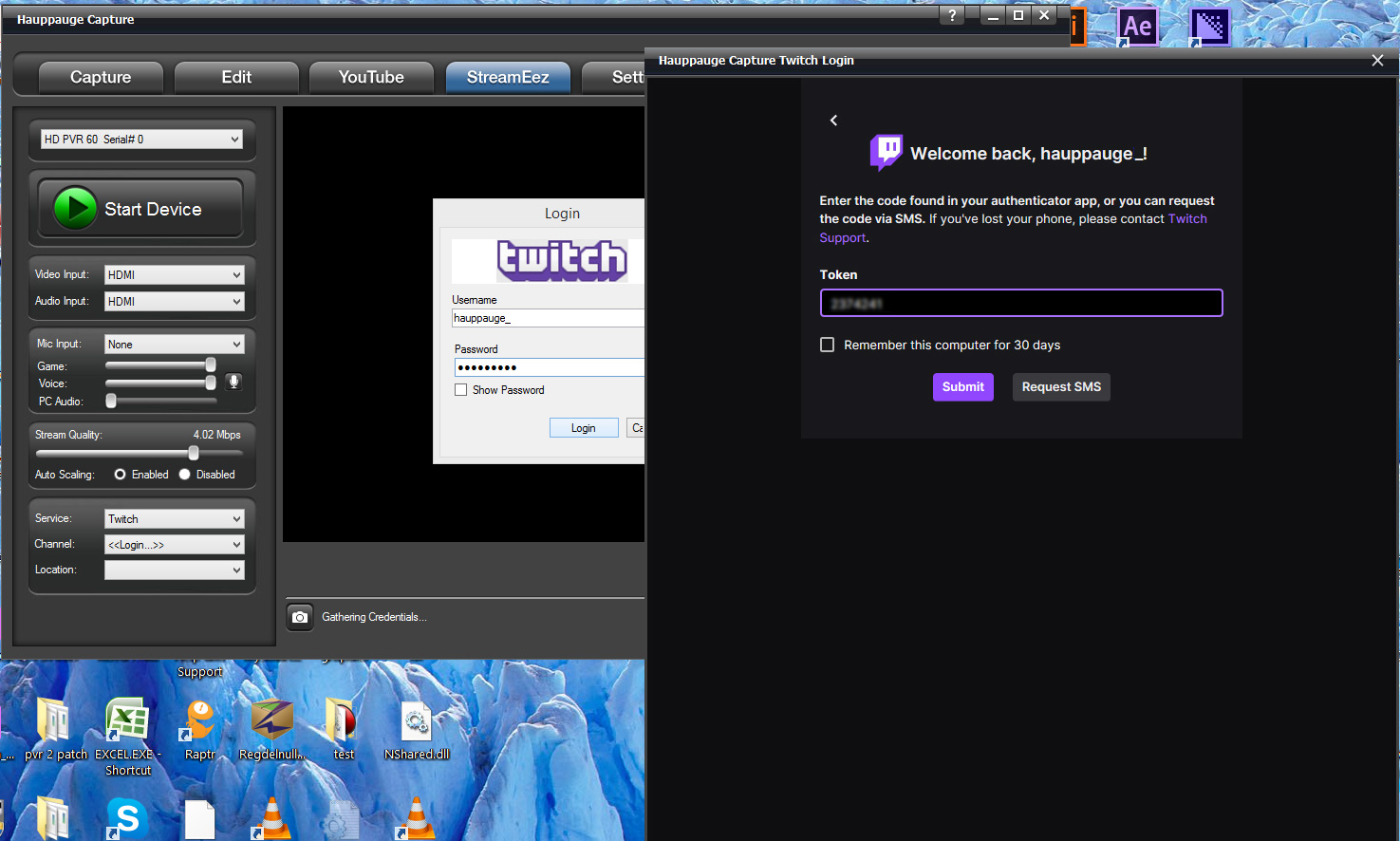Screen dimensions: 1400x841
Task: Click the camera snapshot icon
Action: point(300,617)
